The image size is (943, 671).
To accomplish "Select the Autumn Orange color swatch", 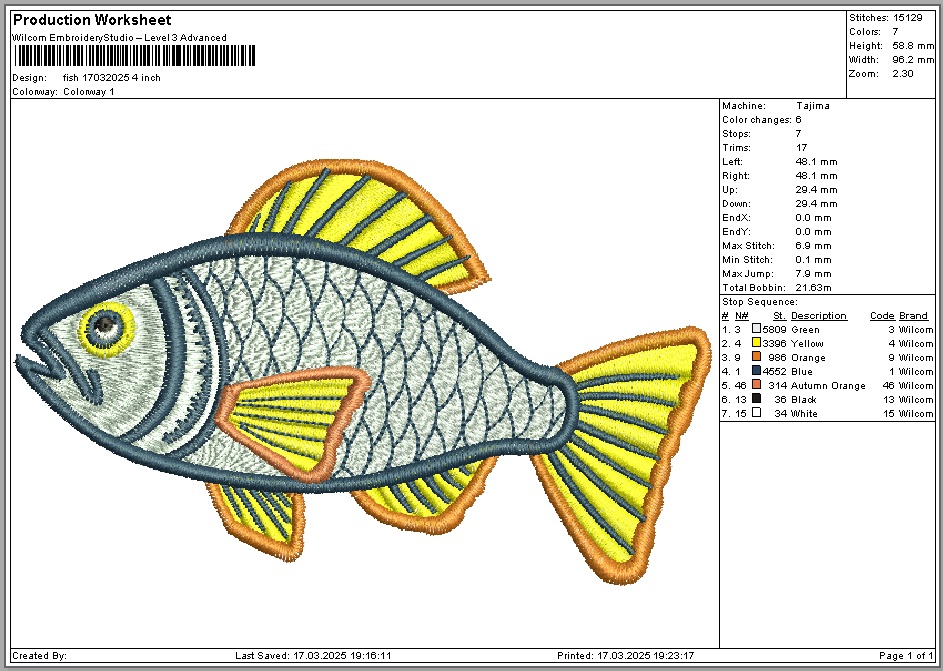I will 756,385.
